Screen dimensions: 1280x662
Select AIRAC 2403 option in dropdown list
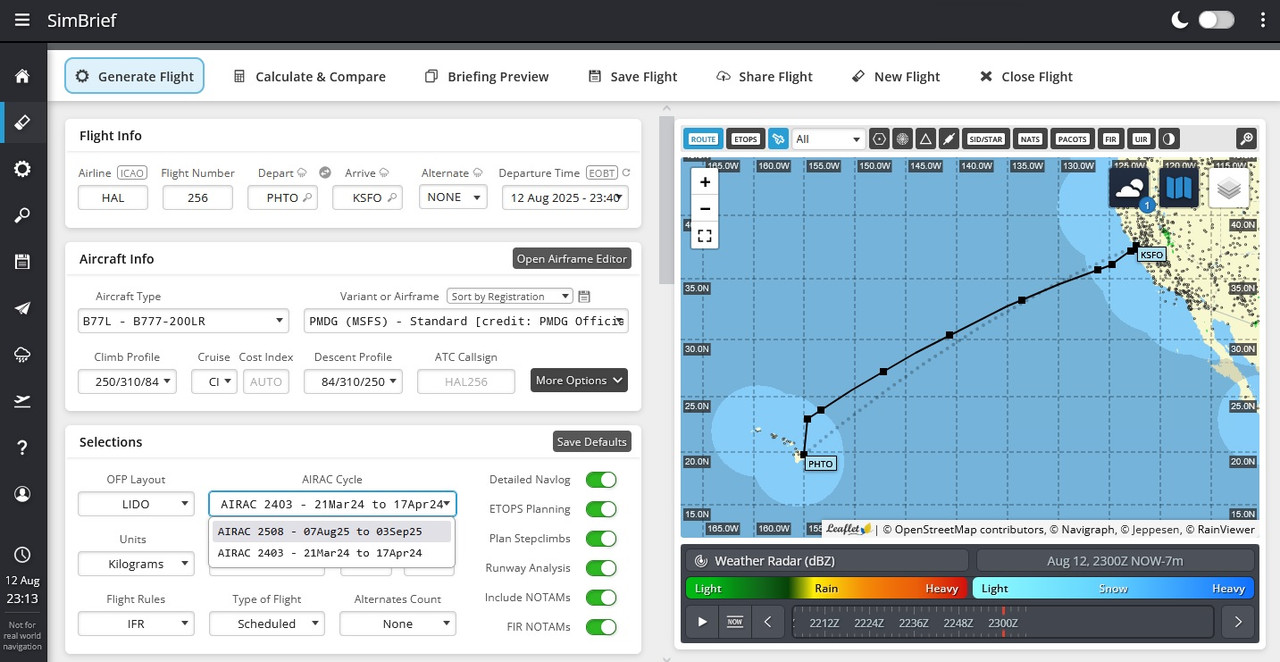tap(332, 553)
